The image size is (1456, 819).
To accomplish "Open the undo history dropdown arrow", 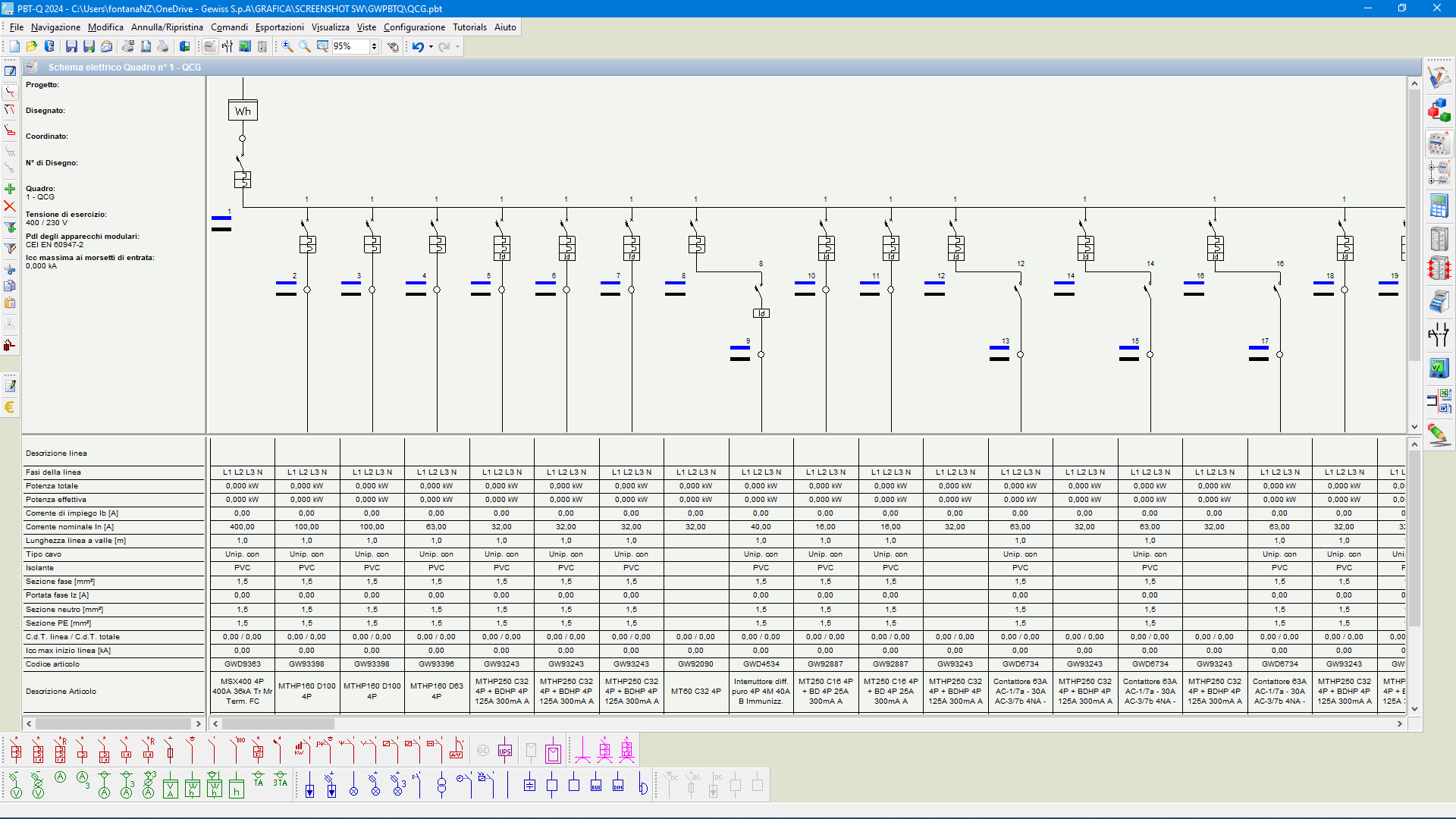I will point(431,46).
